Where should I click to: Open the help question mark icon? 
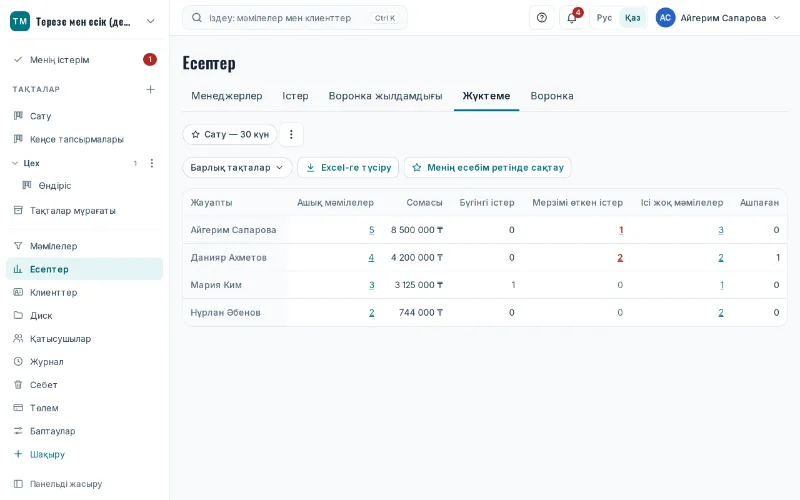(542, 18)
